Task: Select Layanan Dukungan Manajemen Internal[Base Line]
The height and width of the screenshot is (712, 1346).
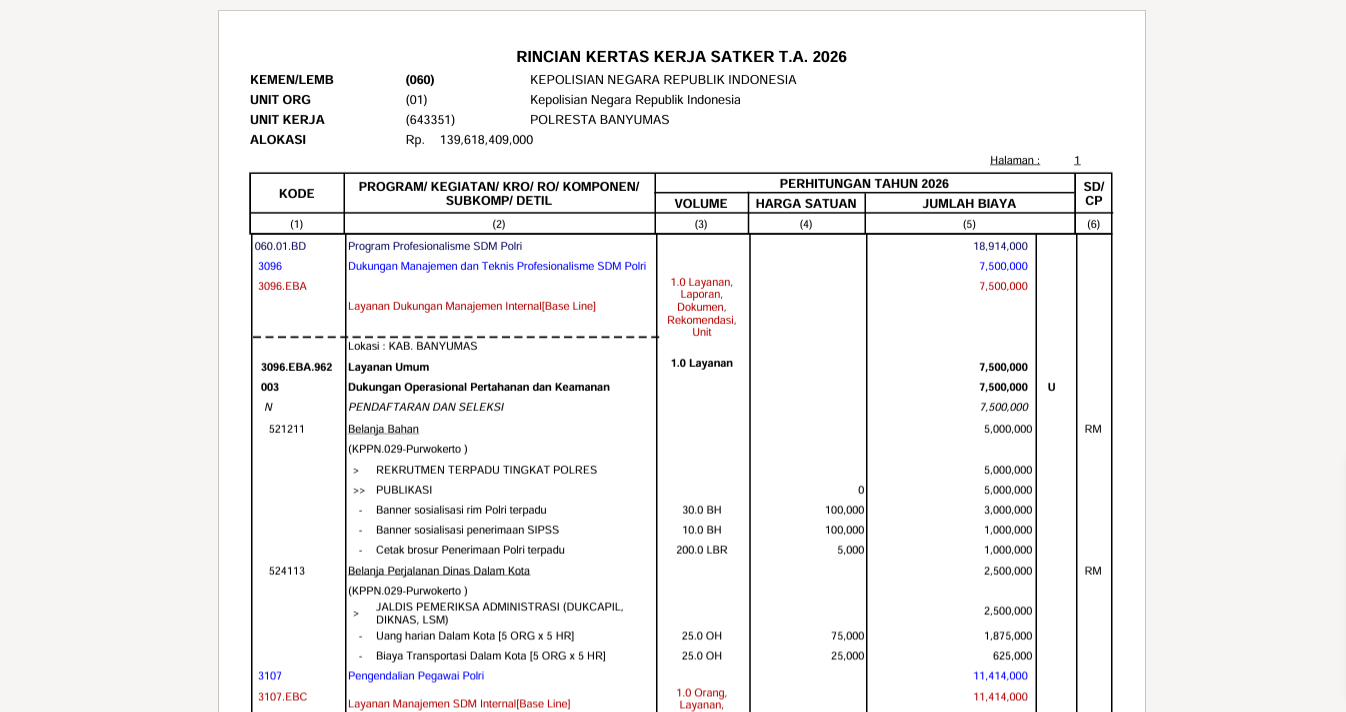Action: point(472,306)
